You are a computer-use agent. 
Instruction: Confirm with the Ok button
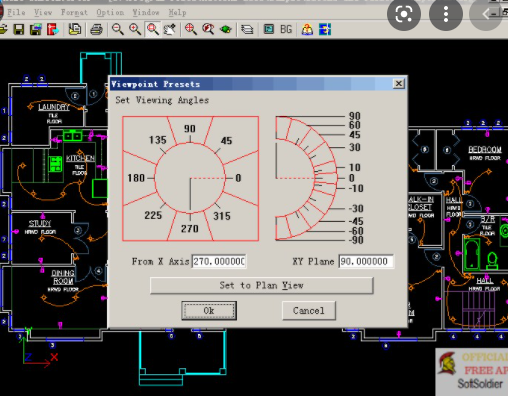click(209, 311)
